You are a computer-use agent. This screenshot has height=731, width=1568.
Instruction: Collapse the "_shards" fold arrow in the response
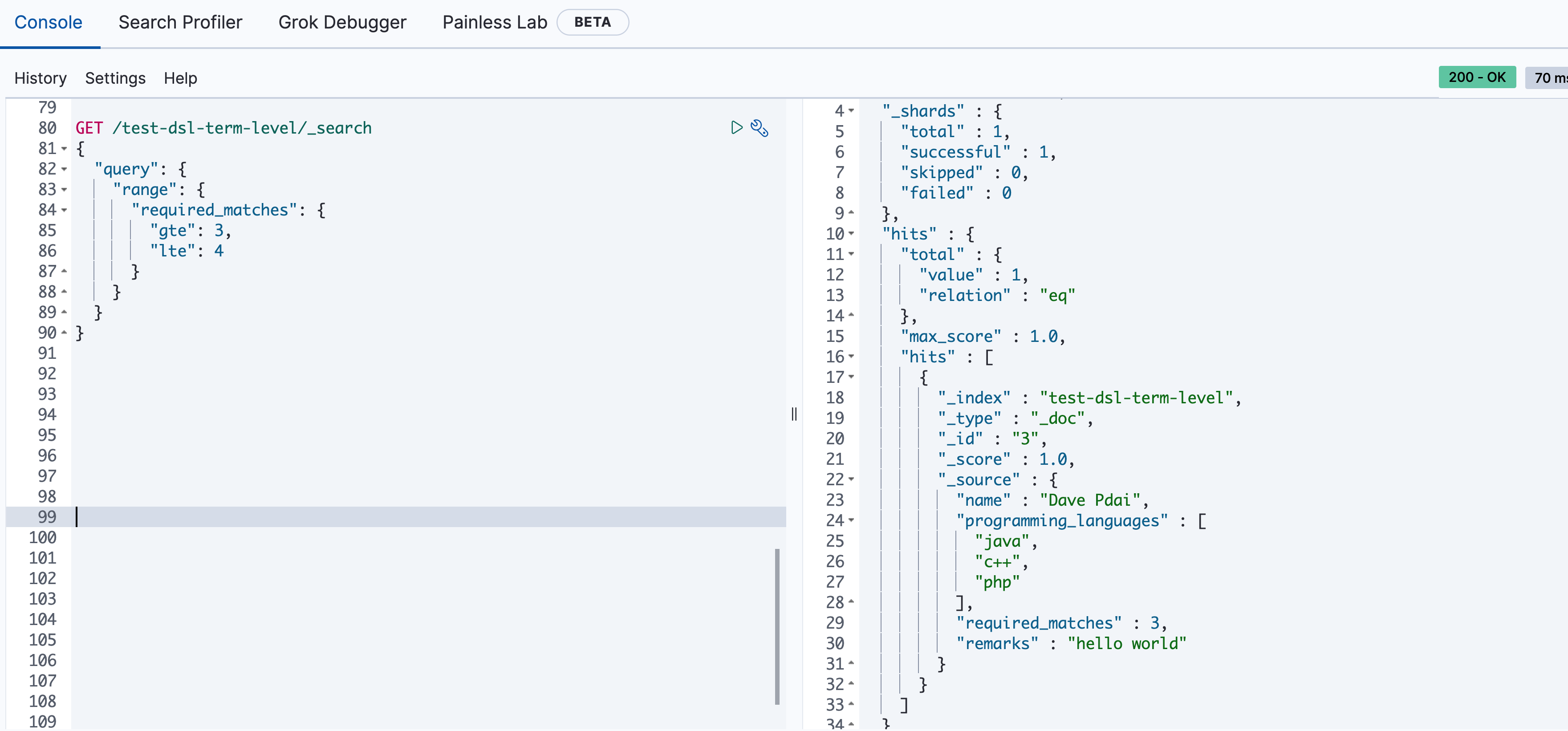(852, 111)
